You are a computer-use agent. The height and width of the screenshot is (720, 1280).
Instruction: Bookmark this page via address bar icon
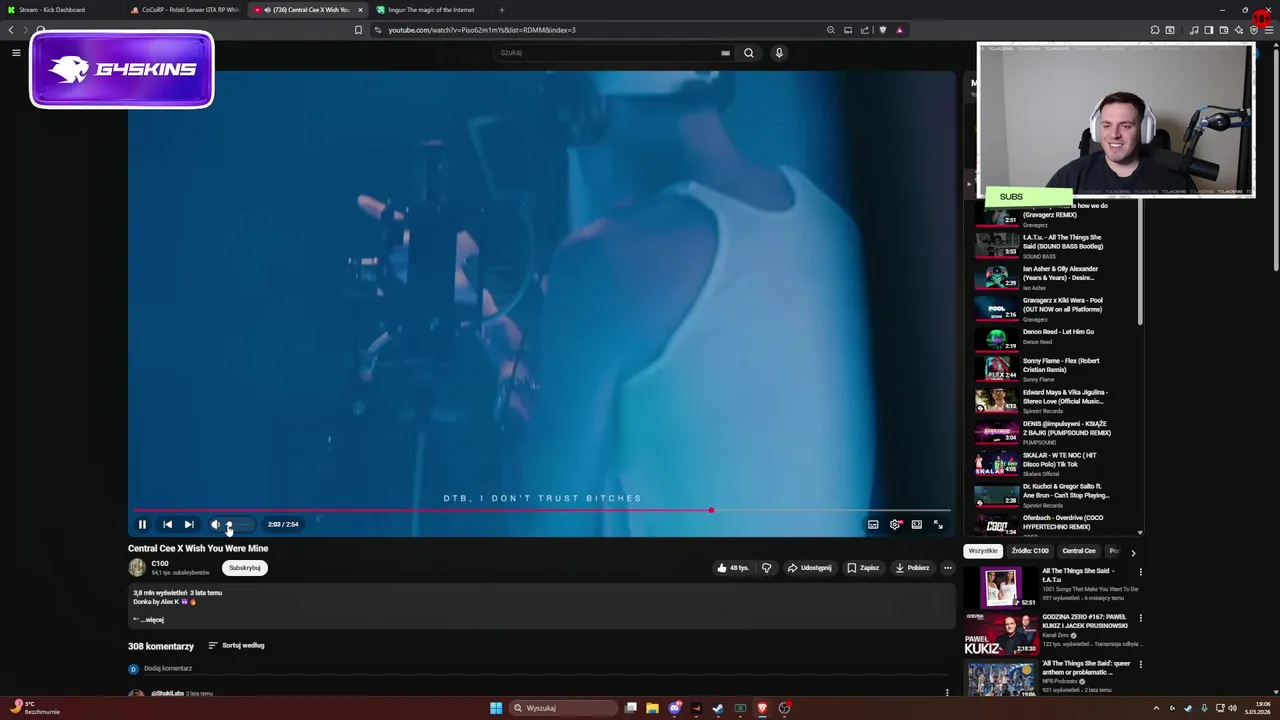click(358, 30)
